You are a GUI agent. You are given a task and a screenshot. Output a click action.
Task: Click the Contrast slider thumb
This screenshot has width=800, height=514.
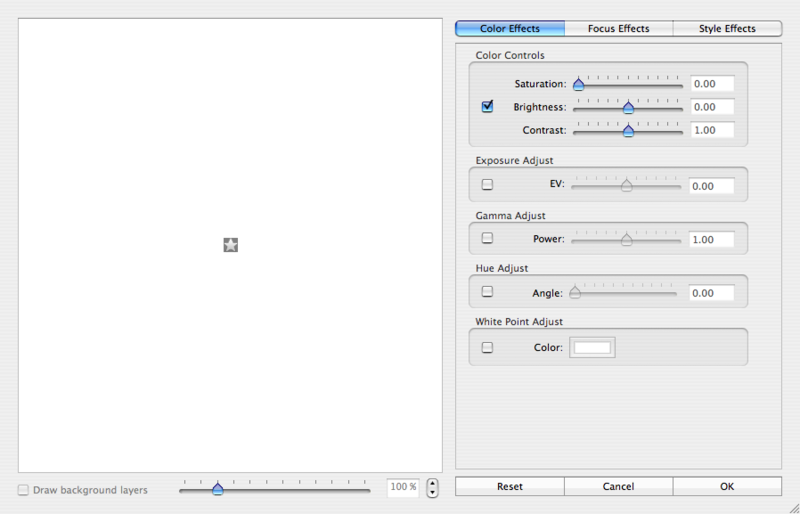point(628,131)
